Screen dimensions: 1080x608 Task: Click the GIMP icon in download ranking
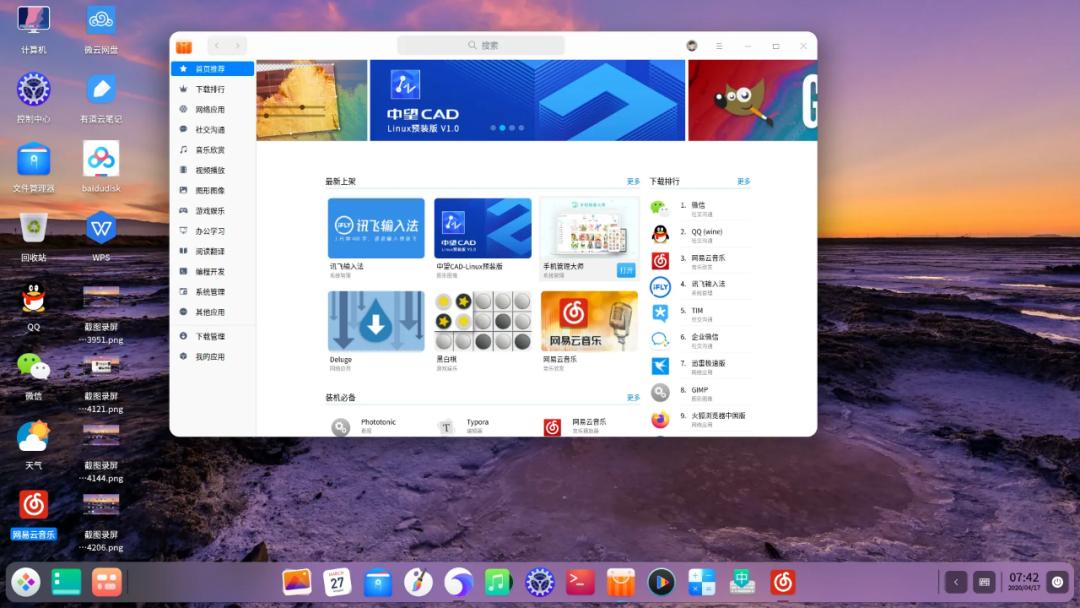658,392
